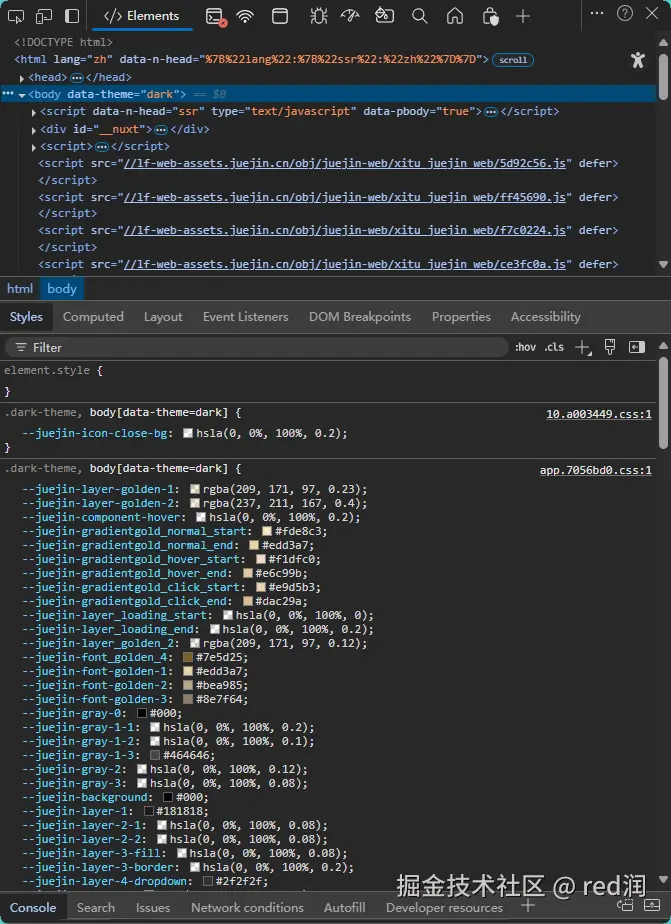Expand the div id __nuxt node
Screen dimensions: 671x924
(x=34, y=130)
